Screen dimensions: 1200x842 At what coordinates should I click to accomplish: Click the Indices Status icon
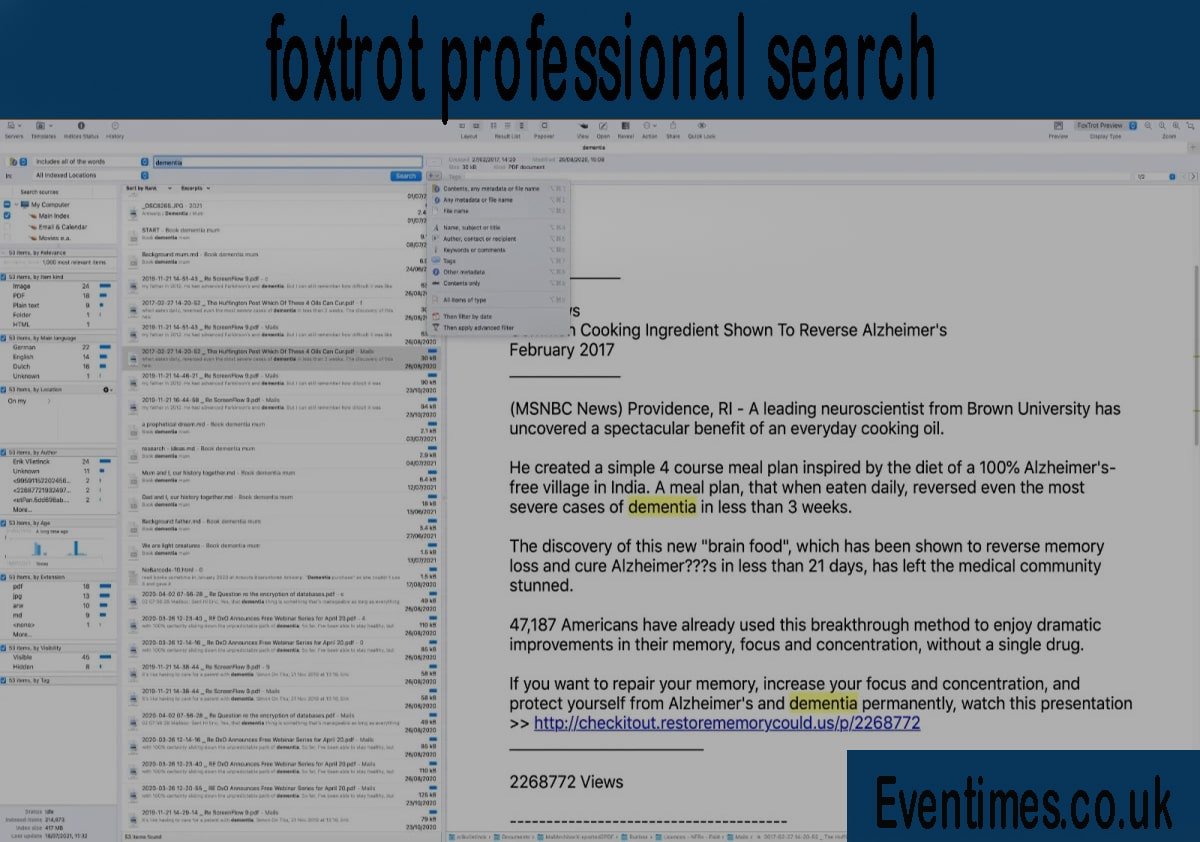(x=81, y=126)
